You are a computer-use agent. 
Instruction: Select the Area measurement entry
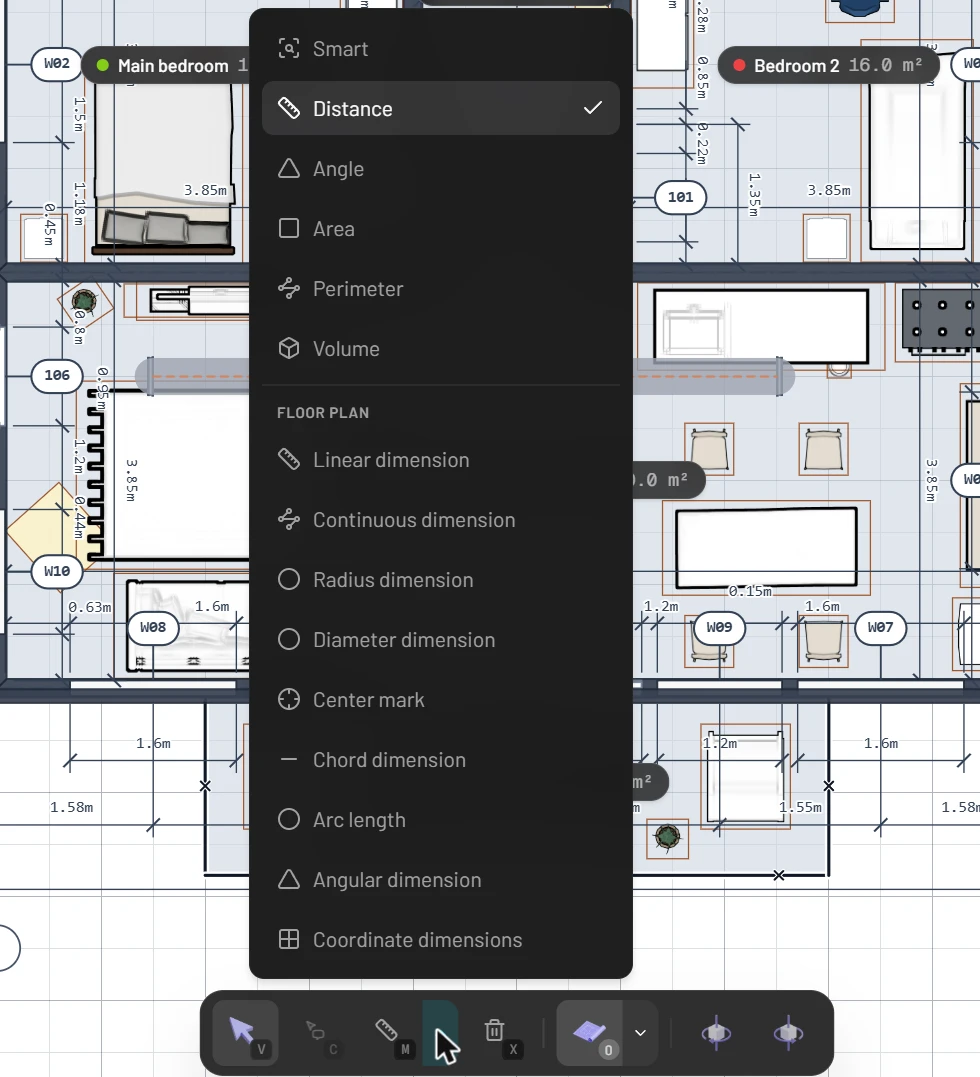click(x=440, y=229)
